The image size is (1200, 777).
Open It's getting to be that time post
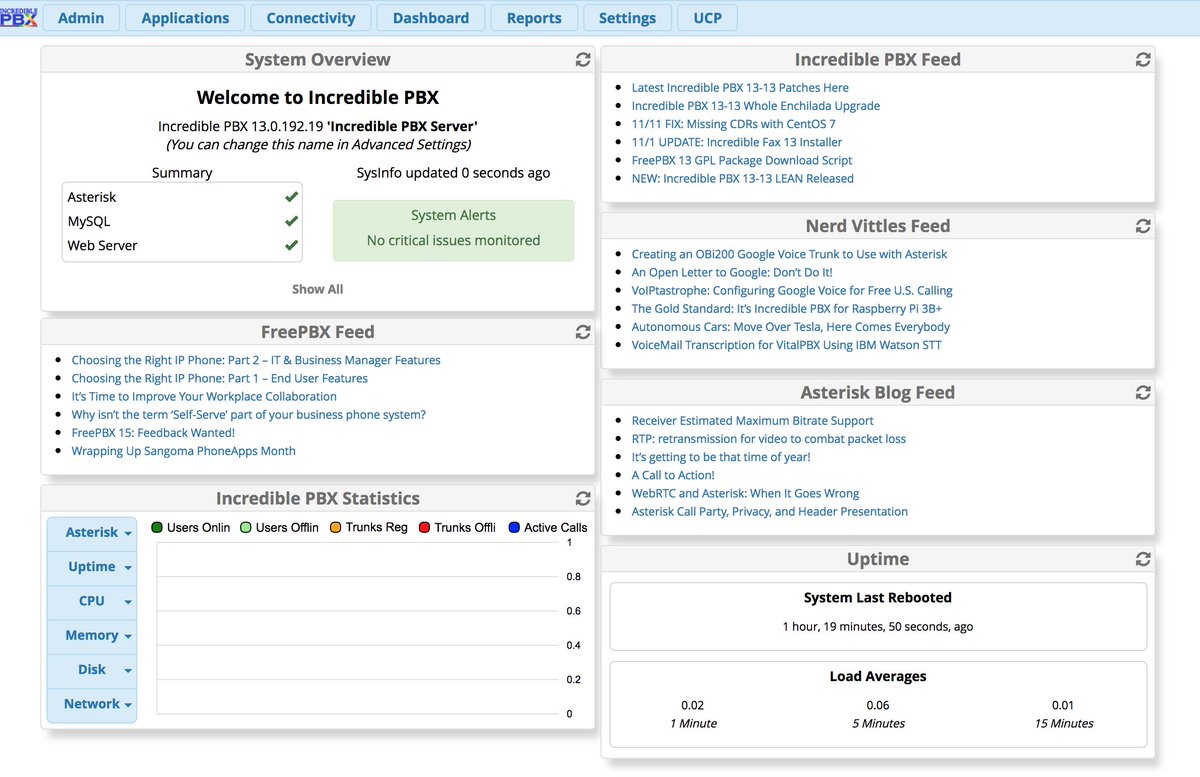(x=721, y=457)
